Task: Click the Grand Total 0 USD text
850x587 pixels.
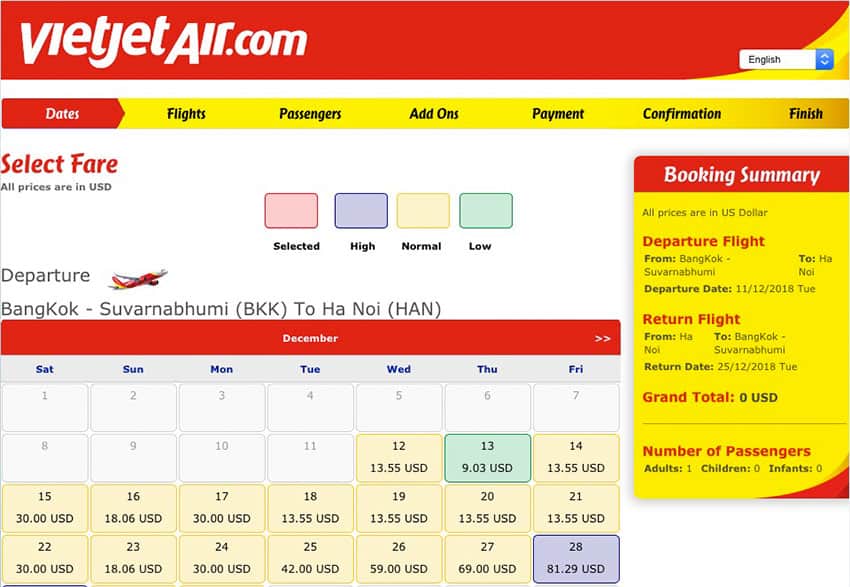Action: point(710,397)
